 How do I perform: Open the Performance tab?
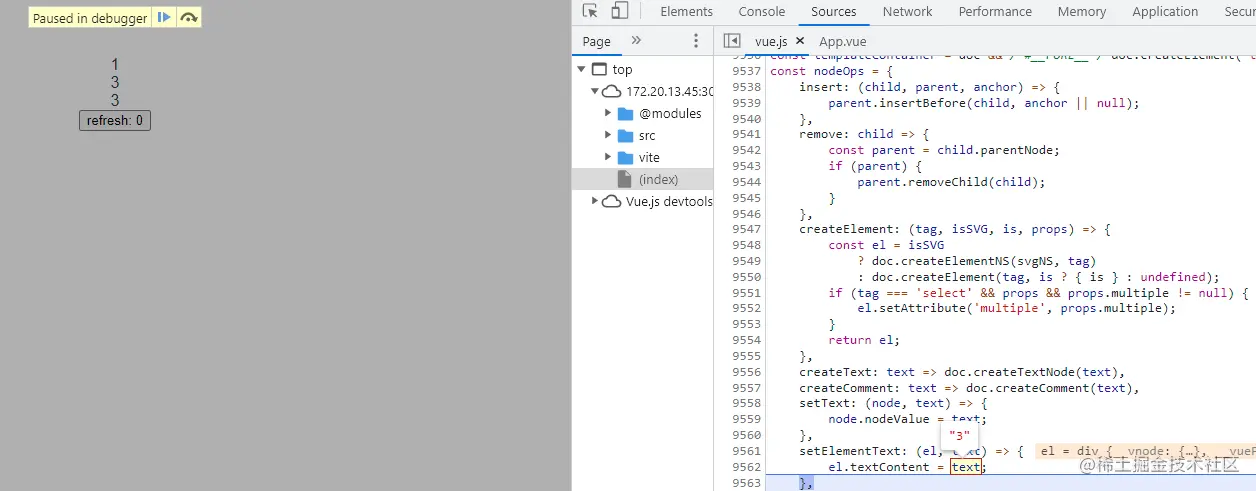pyautogui.click(x=995, y=12)
